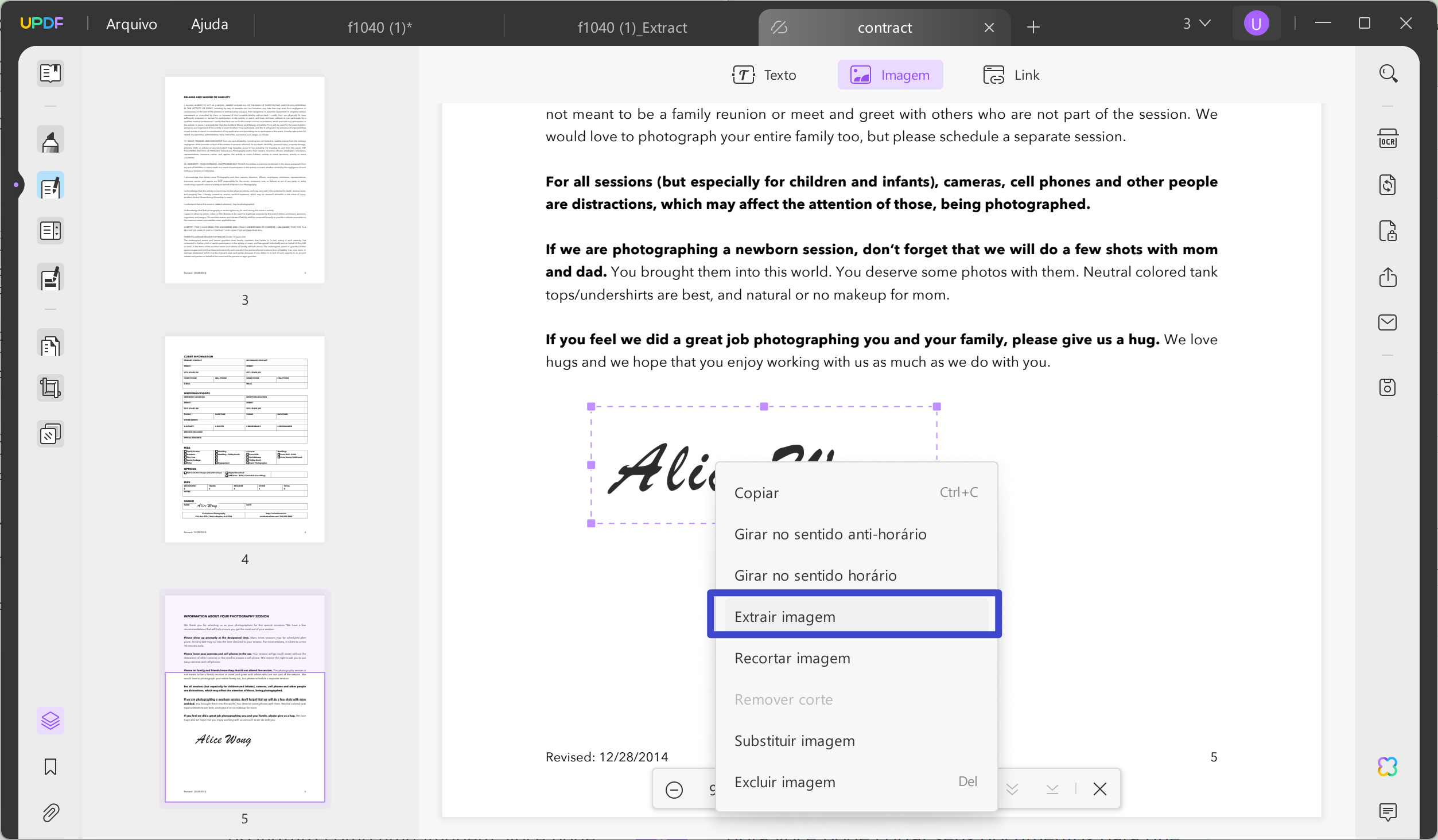Open the Reader mode icon in left sidebar
This screenshot has width=1438, height=840.
(x=50, y=74)
